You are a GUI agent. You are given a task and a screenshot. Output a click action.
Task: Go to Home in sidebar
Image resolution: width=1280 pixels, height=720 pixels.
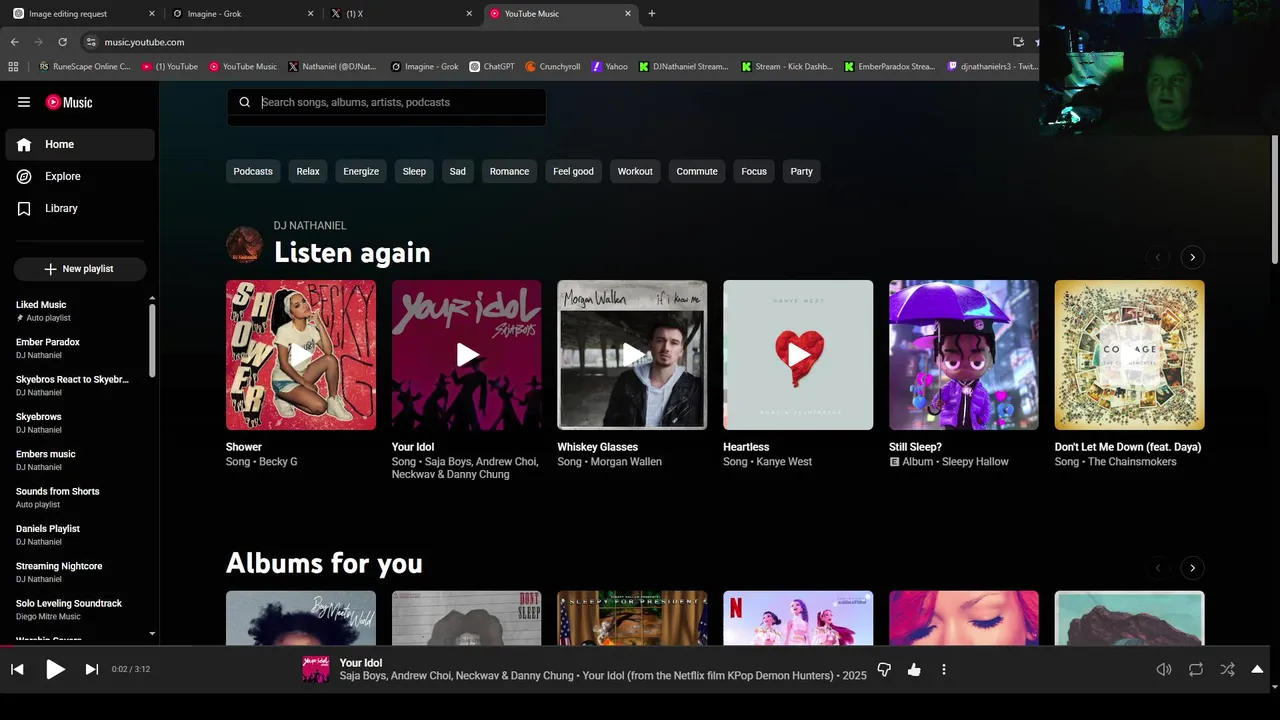(80, 144)
